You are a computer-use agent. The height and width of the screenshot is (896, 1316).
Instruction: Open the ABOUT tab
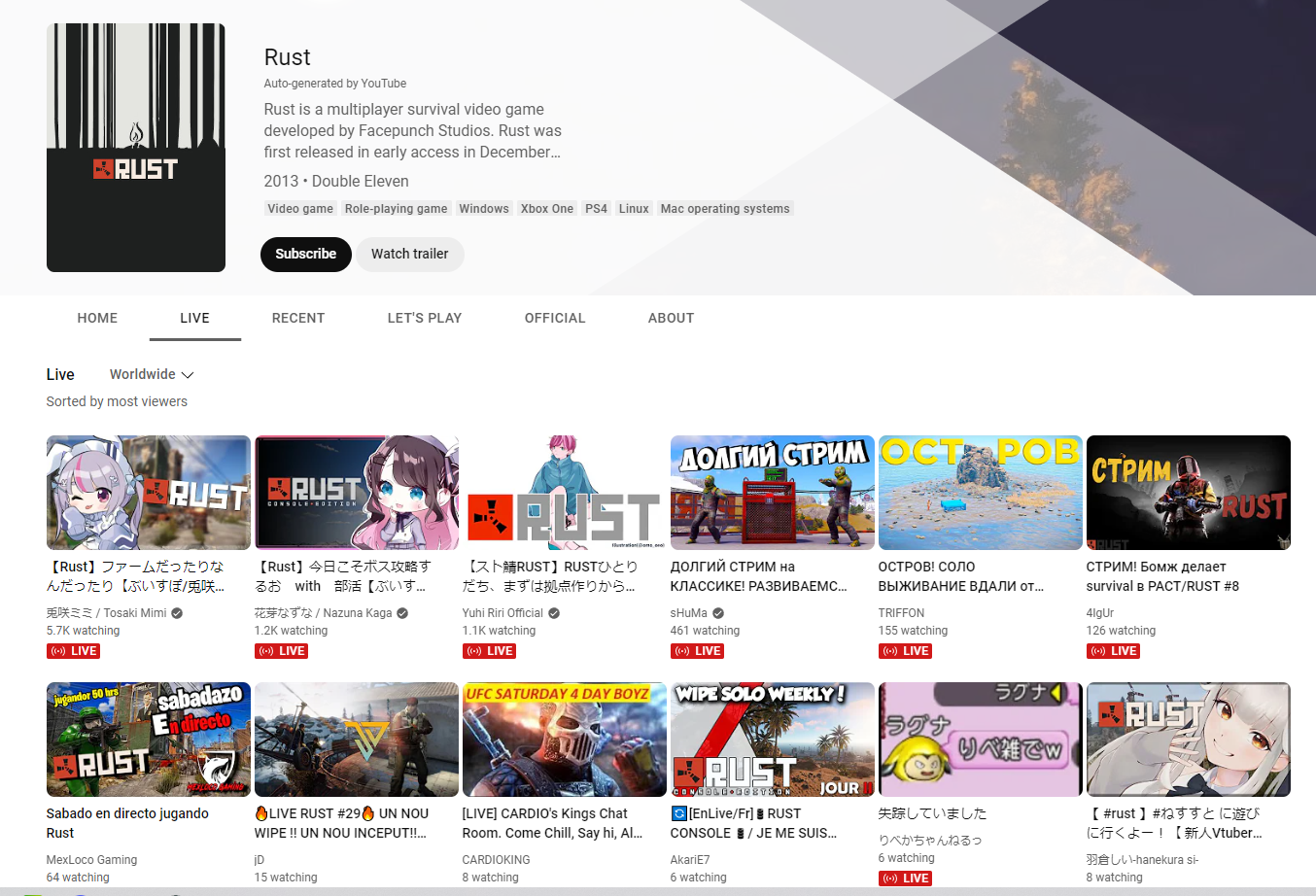pos(671,318)
